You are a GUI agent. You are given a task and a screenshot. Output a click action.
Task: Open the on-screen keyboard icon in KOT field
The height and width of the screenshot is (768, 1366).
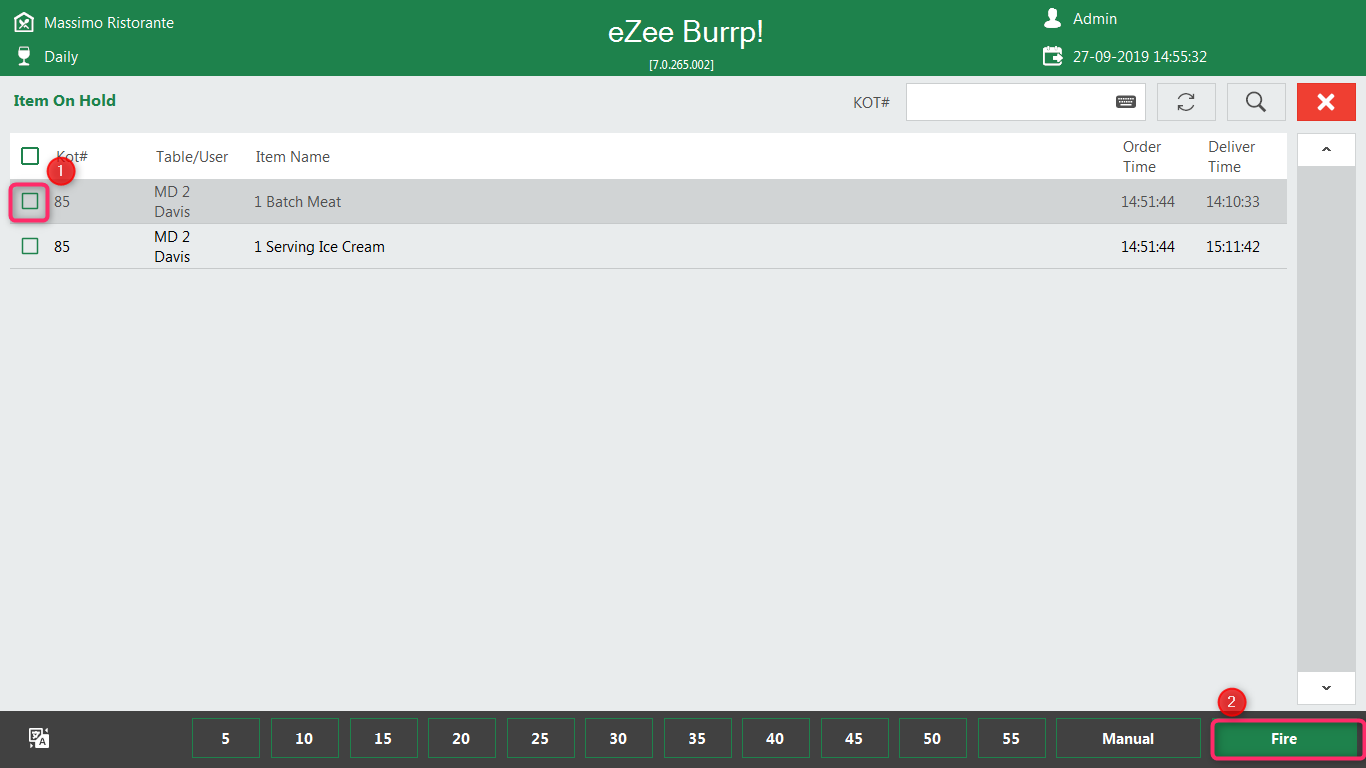click(1125, 102)
